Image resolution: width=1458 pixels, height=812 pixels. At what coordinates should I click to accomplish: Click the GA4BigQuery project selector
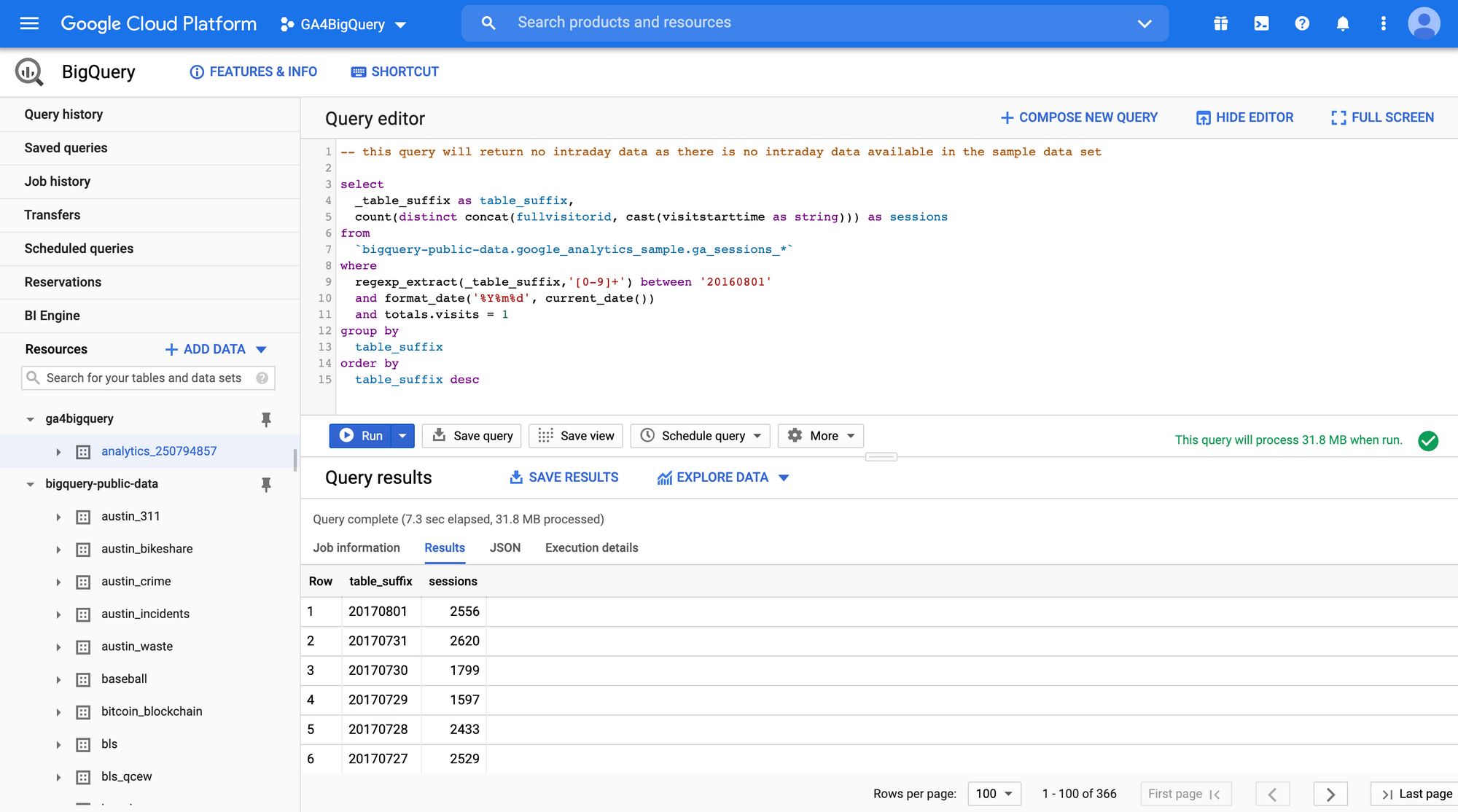click(x=343, y=24)
